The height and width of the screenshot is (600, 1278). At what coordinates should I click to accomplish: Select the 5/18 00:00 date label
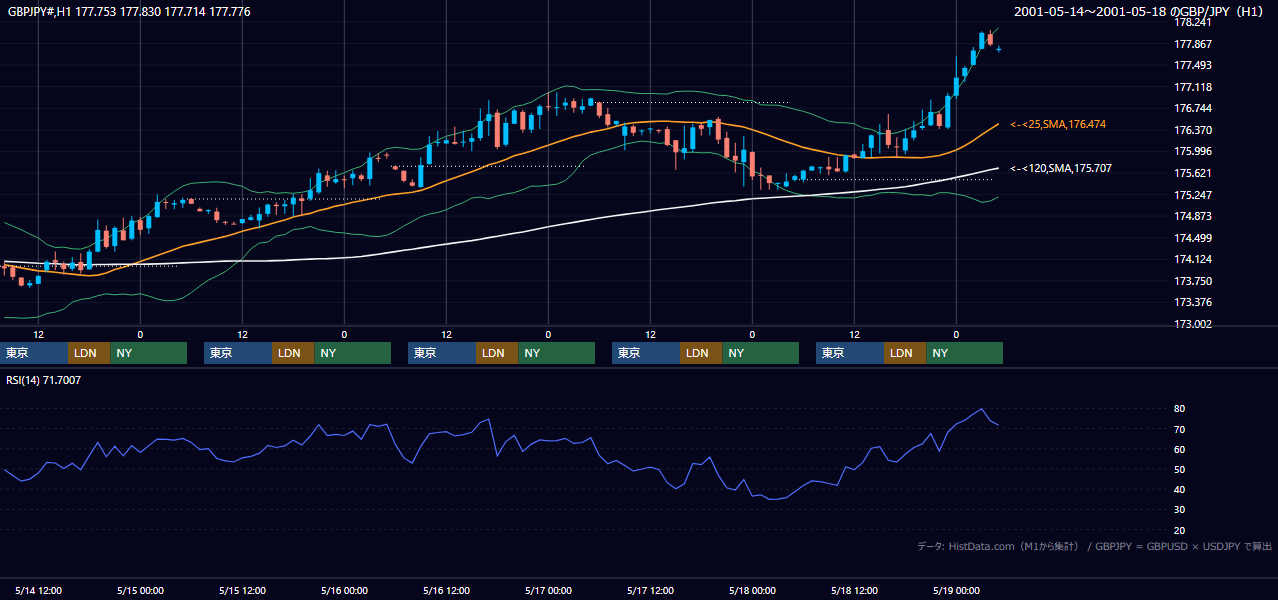click(752, 590)
